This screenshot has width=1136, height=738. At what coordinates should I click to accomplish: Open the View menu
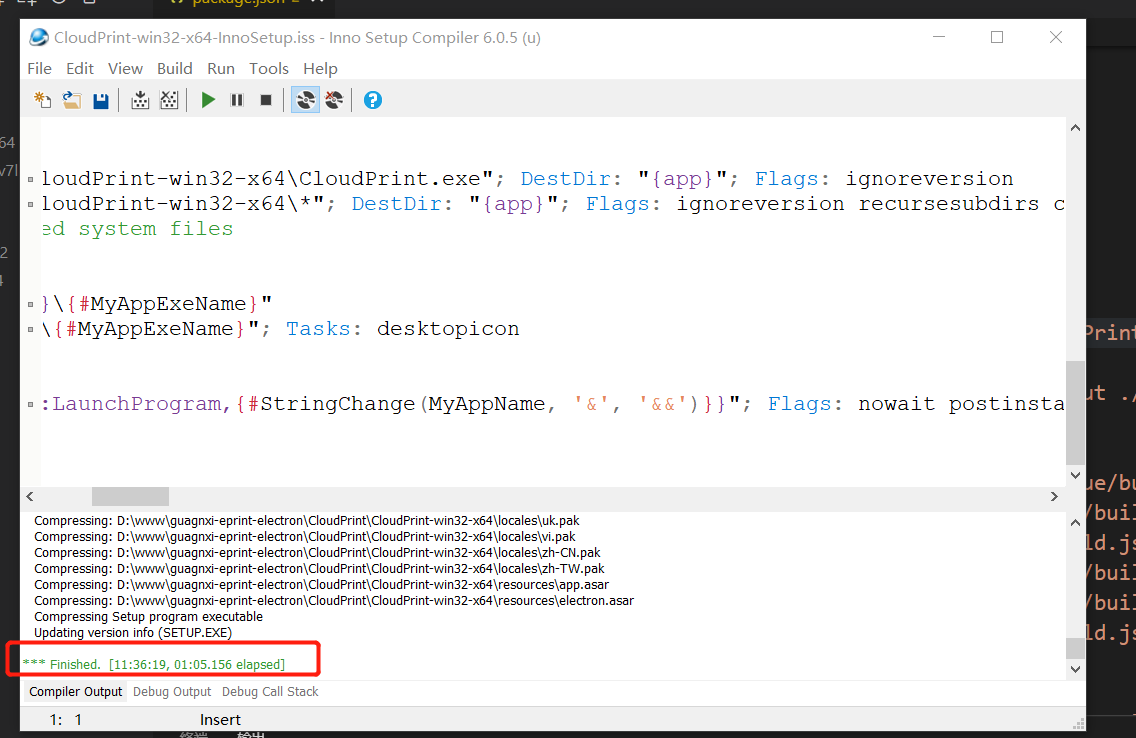(x=125, y=69)
